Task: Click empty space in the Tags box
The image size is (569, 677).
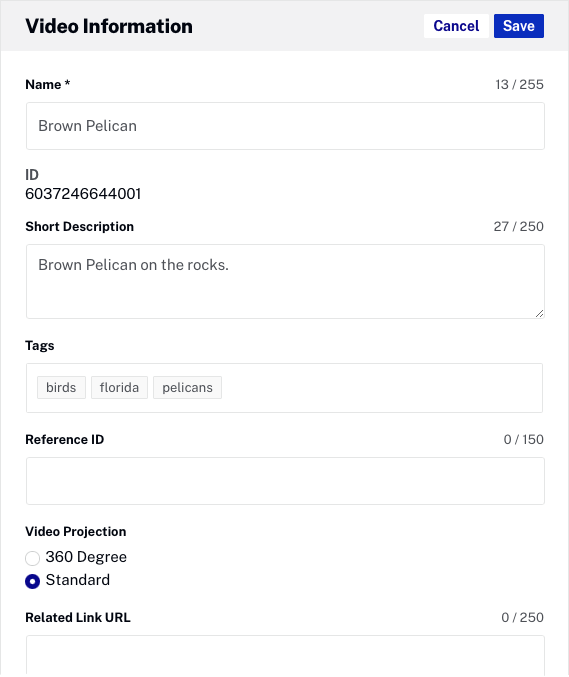Action: click(x=380, y=388)
